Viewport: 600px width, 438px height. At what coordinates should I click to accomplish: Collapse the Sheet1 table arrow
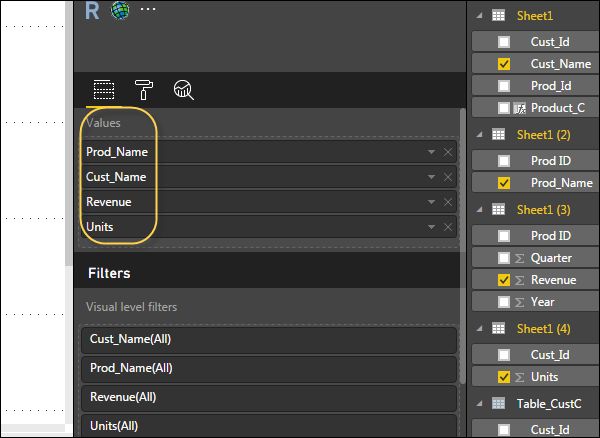tap(480, 16)
